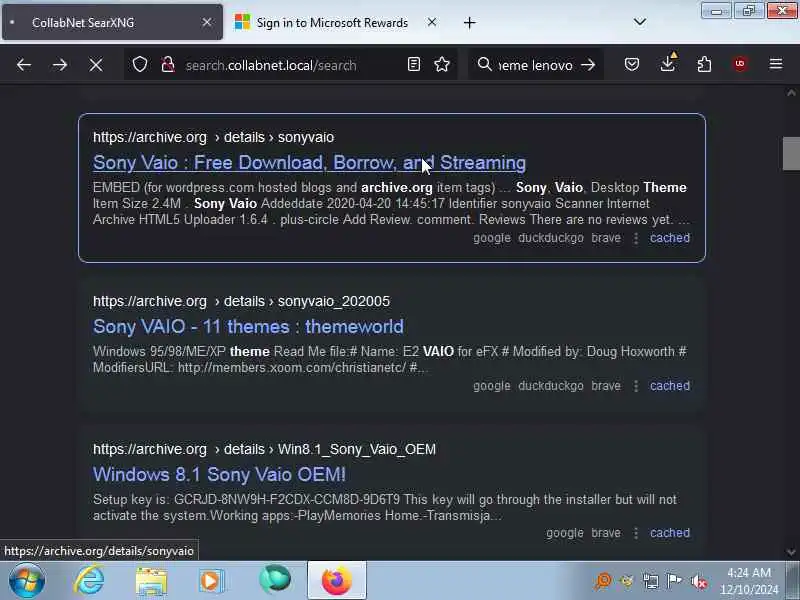800x600 pixels.
Task: Click 'duckduckgo' label on first result
Action: (551, 238)
